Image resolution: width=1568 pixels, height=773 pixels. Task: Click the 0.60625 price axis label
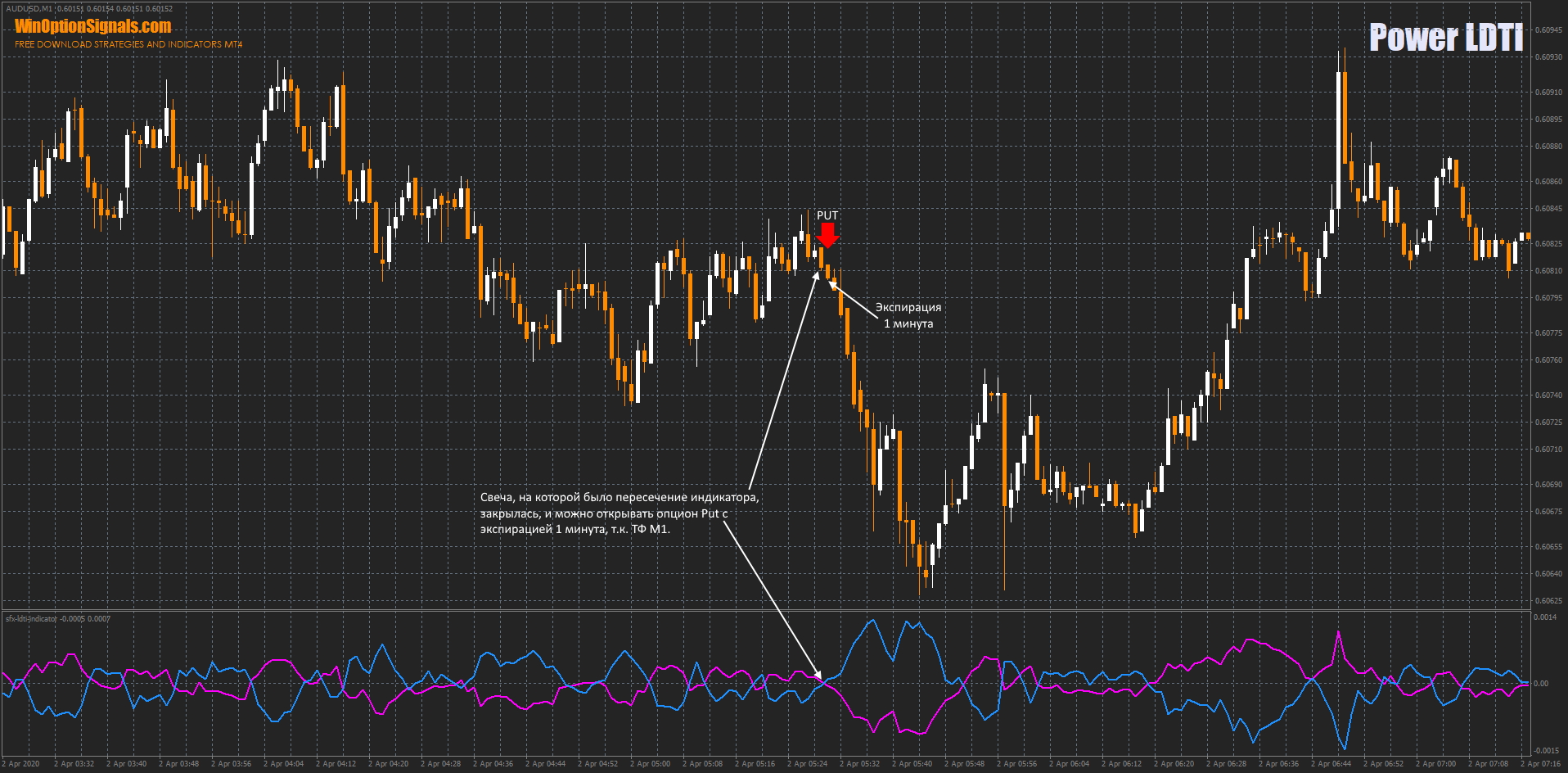[x=1548, y=600]
